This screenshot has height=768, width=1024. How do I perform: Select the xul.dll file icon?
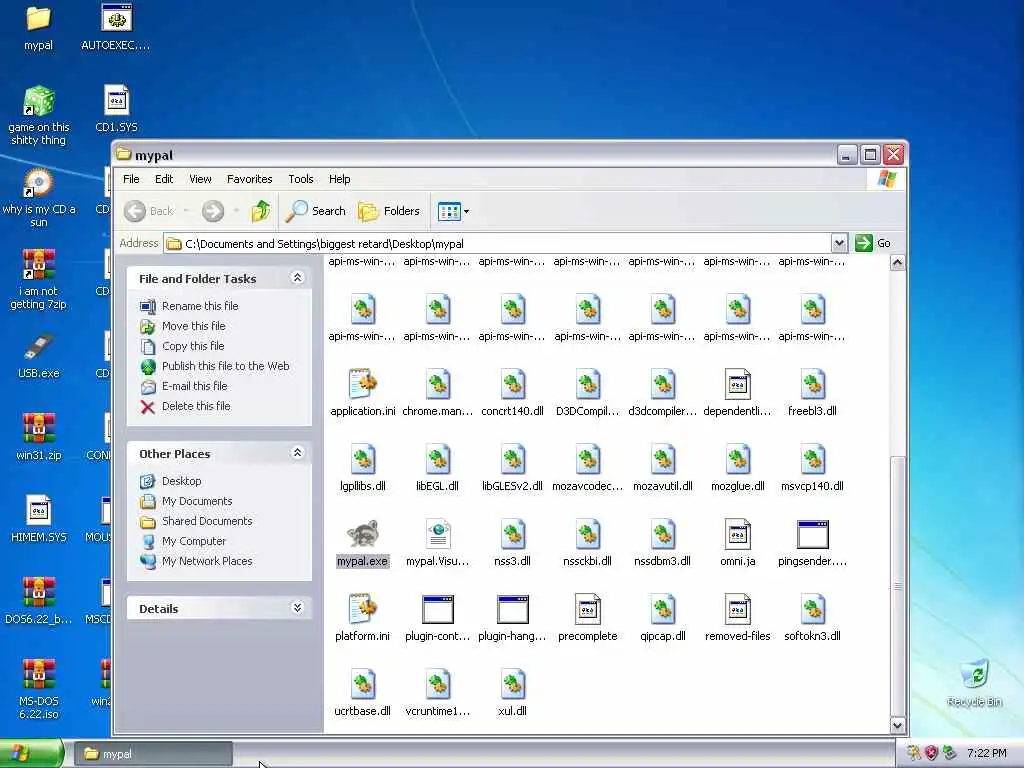(513, 684)
